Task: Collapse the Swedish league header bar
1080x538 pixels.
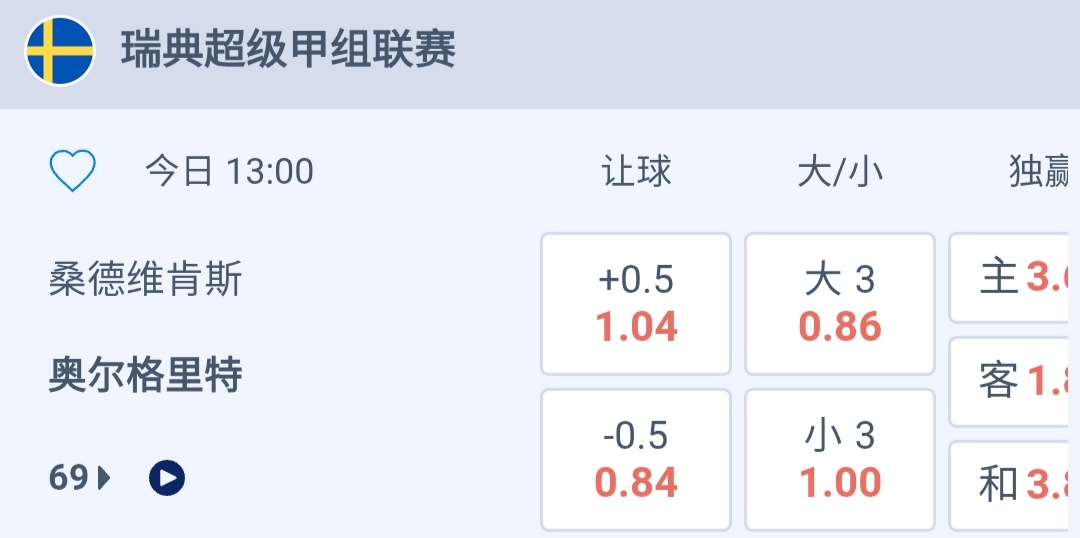Action: 760,52
